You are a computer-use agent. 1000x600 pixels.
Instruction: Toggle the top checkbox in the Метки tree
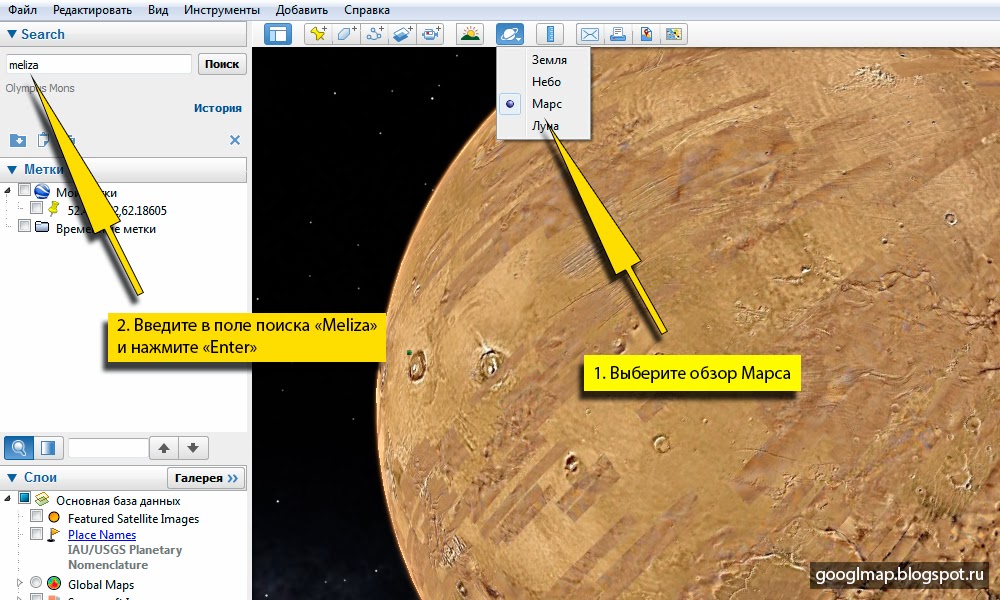(x=24, y=190)
